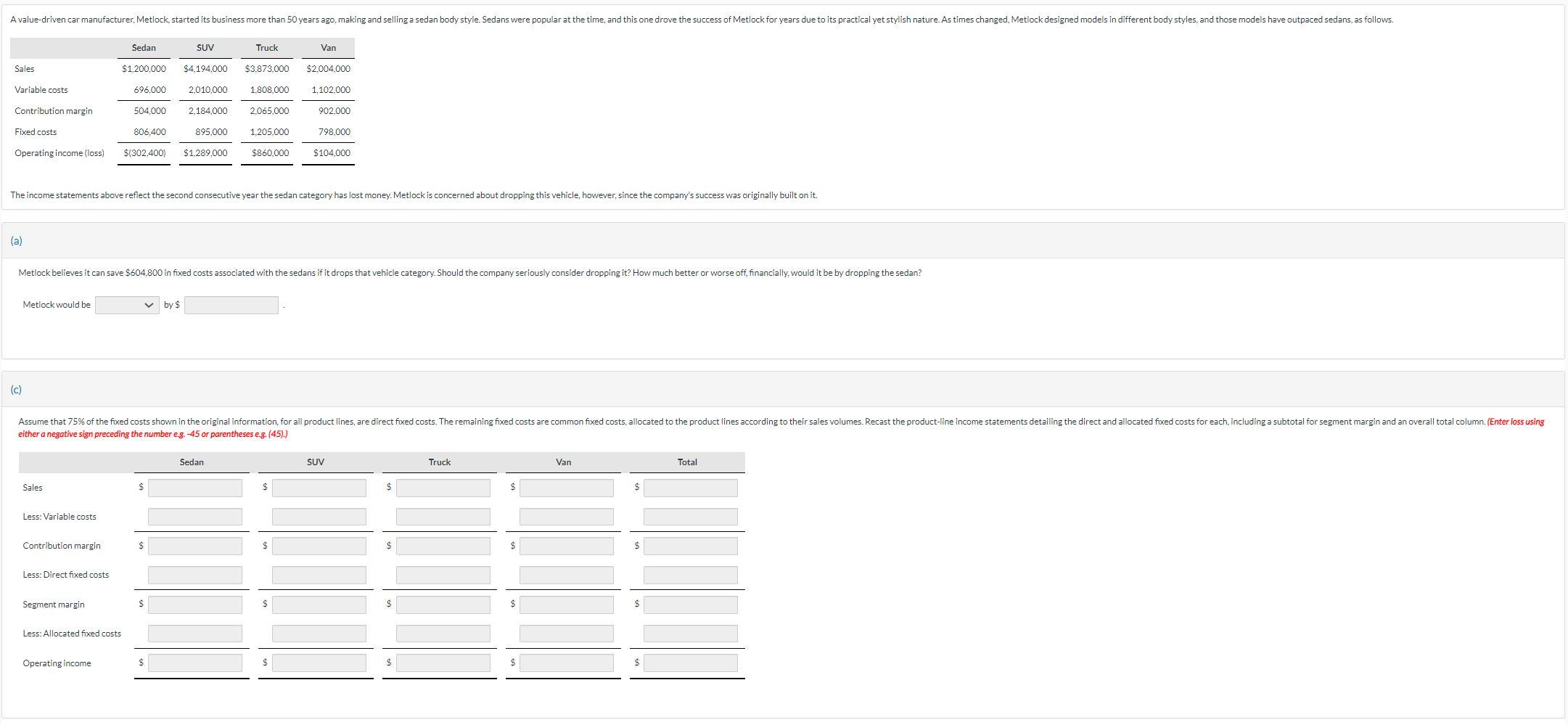Click the Truck Sales input field
Screen dimensions: 1568x725
pos(443,488)
